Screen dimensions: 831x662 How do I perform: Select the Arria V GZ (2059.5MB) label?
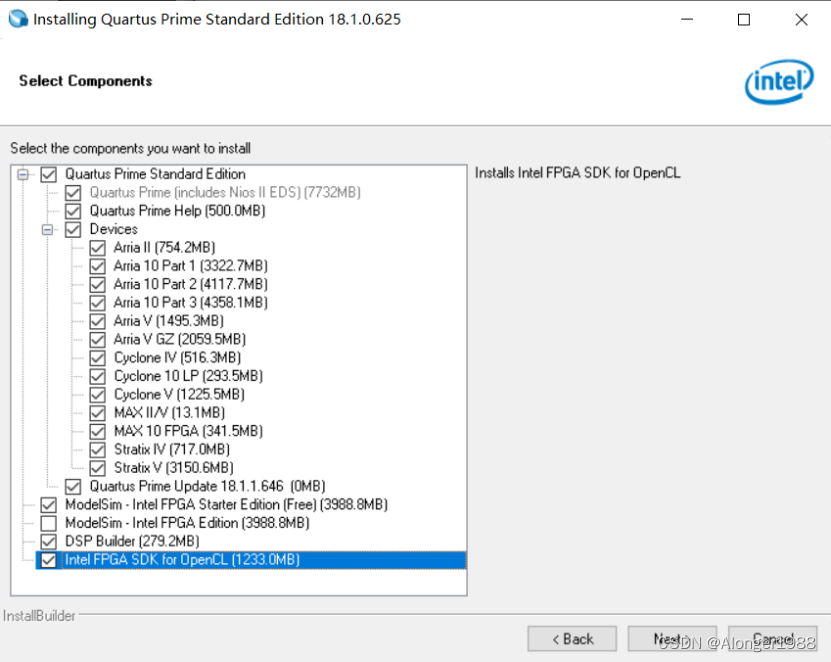180,339
